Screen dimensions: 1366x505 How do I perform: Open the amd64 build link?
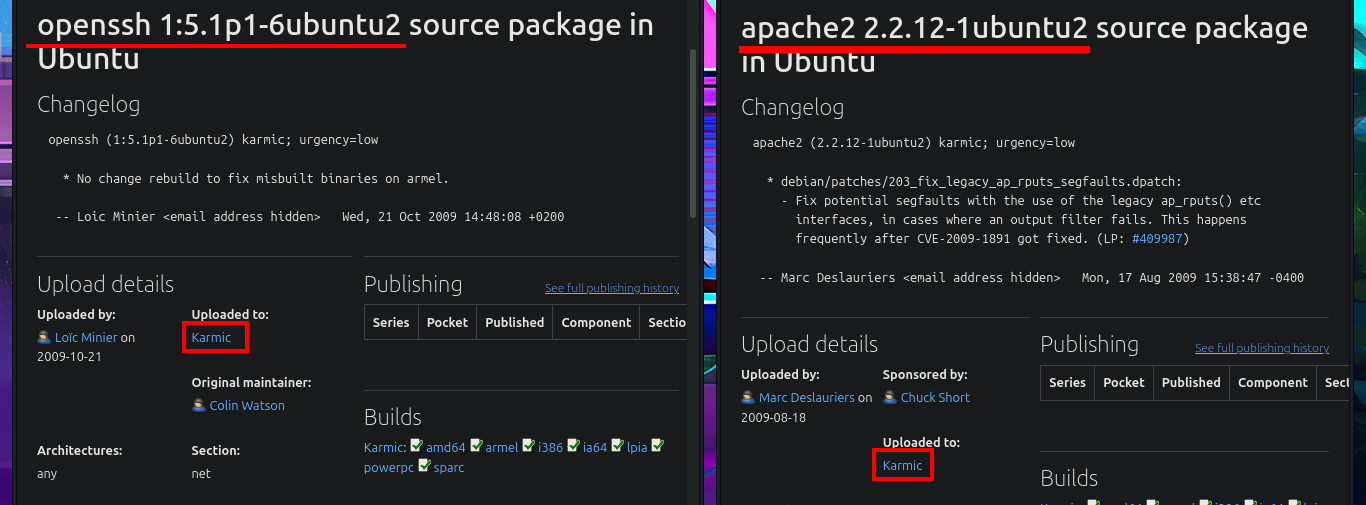[446, 448]
